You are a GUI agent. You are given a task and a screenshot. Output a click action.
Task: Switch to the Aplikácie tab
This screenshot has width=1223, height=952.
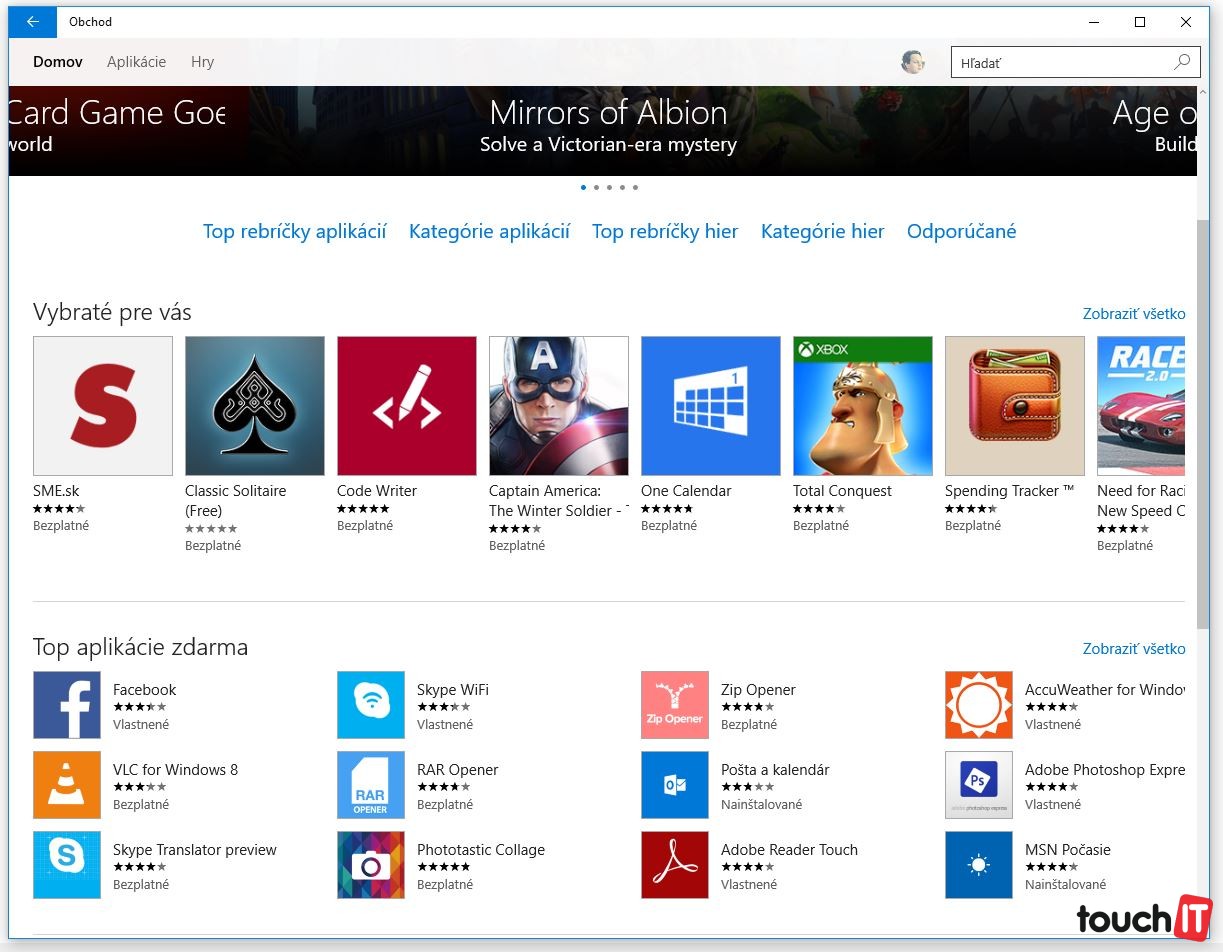click(x=137, y=62)
